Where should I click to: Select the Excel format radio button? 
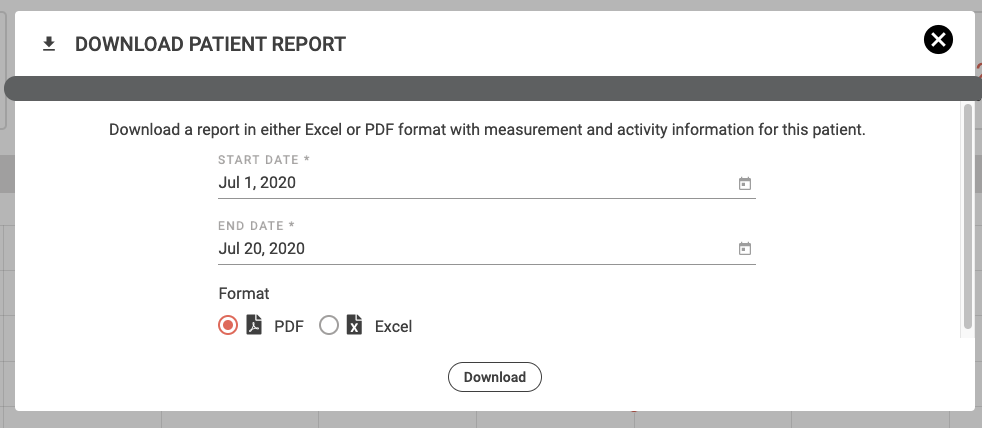(329, 325)
